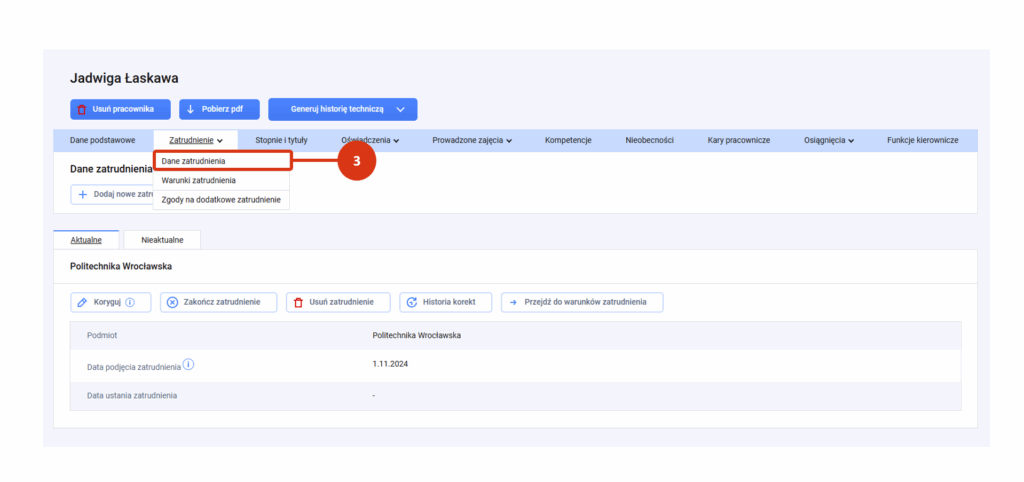Click the info icon inside Koryguj button
The image size is (1024, 482).
coord(130,302)
